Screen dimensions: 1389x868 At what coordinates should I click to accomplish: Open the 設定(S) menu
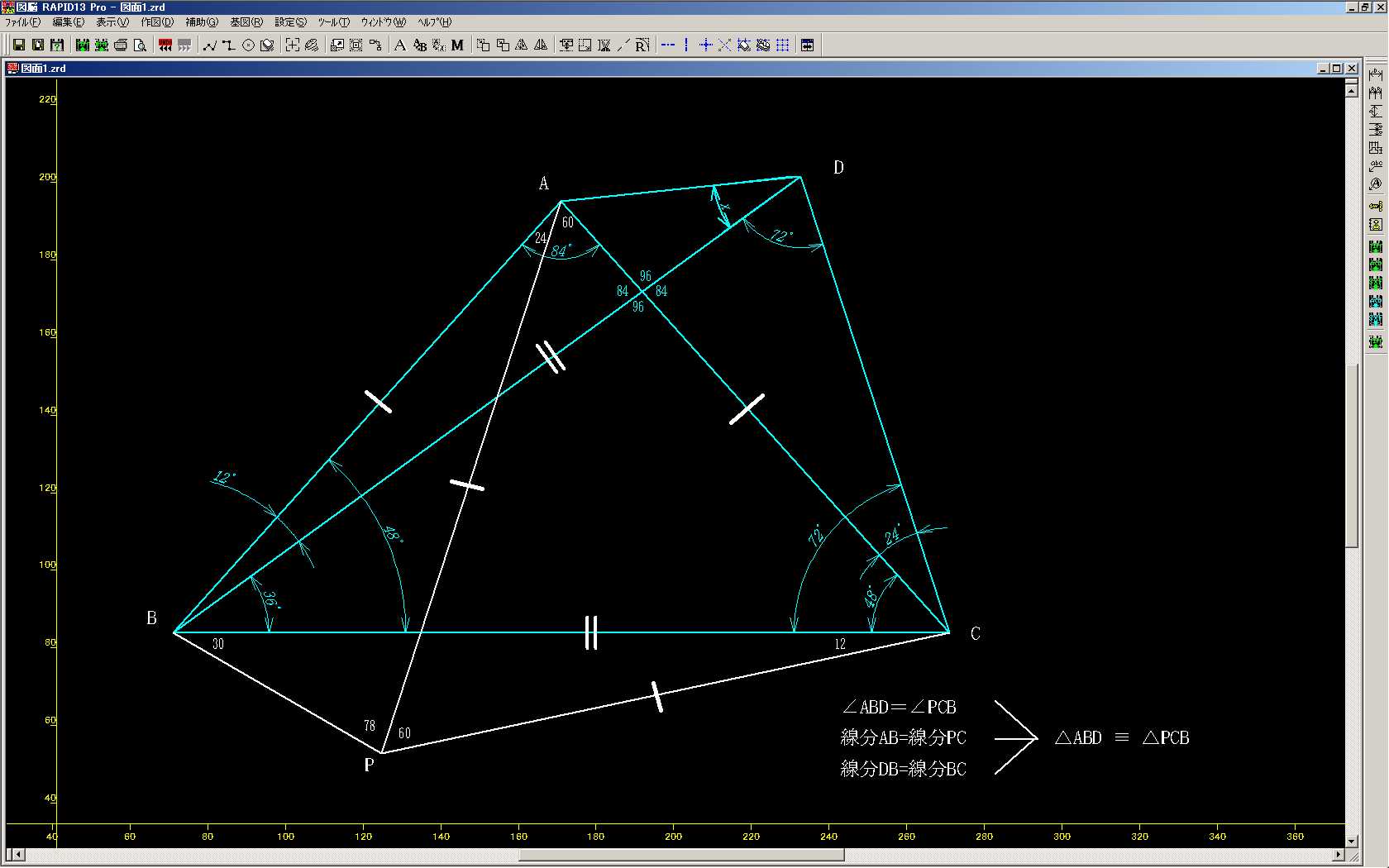click(x=290, y=22)
